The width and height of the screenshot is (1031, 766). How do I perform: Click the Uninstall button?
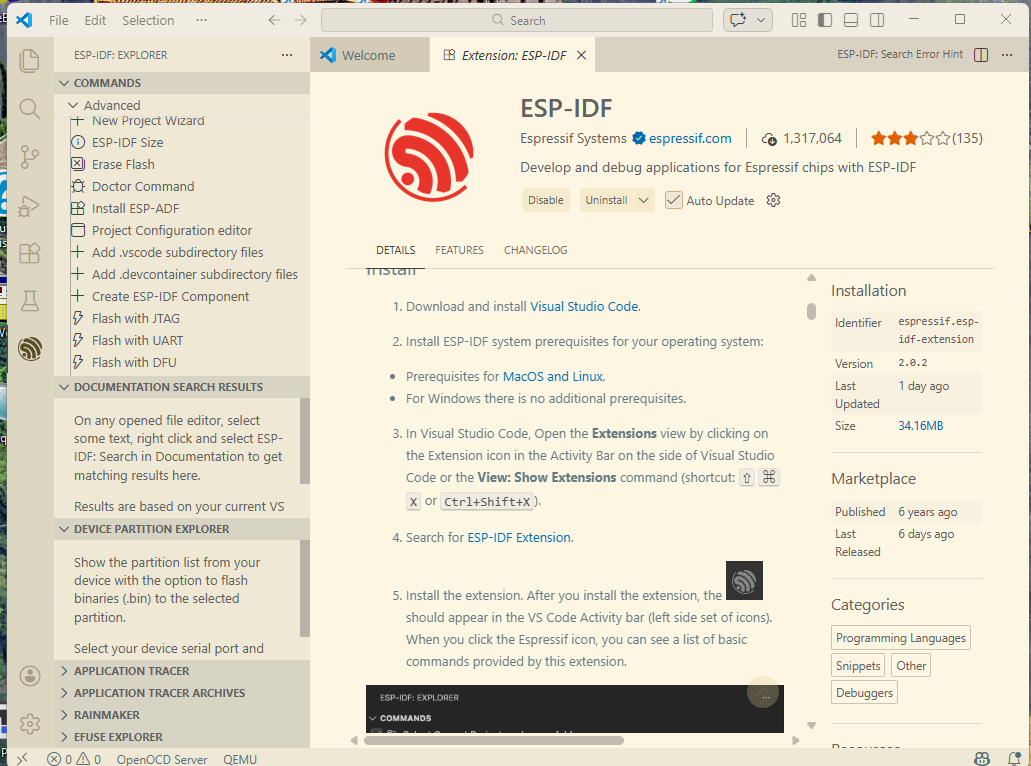(x=606, y=200)
